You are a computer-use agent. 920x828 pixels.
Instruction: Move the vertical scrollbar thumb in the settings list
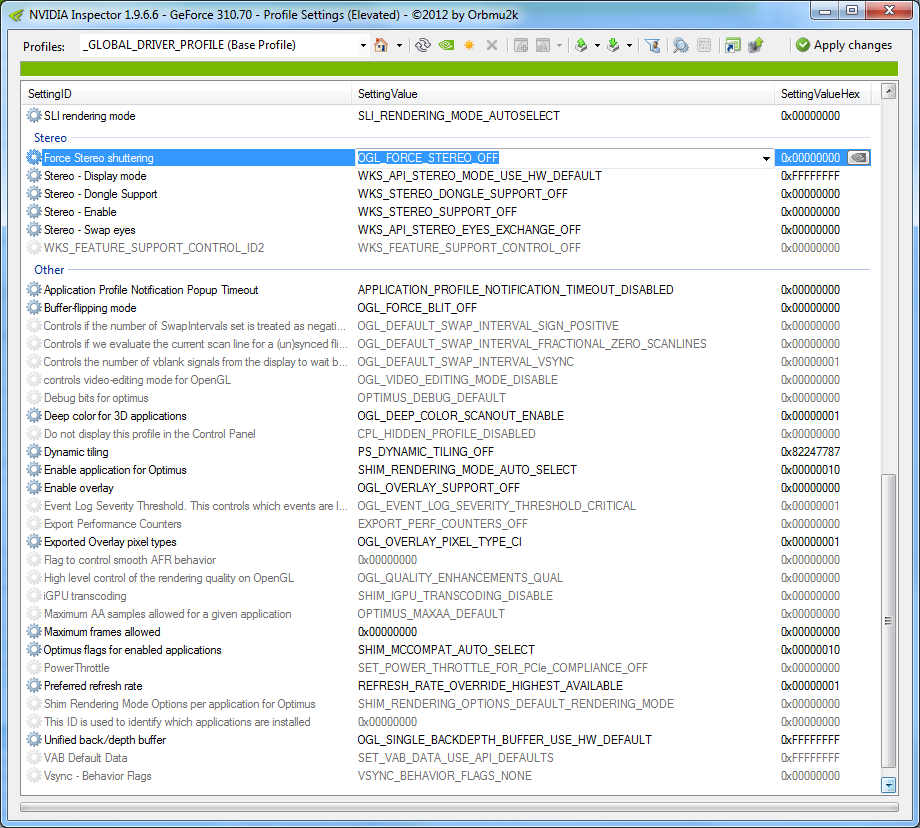coord(888,621)
